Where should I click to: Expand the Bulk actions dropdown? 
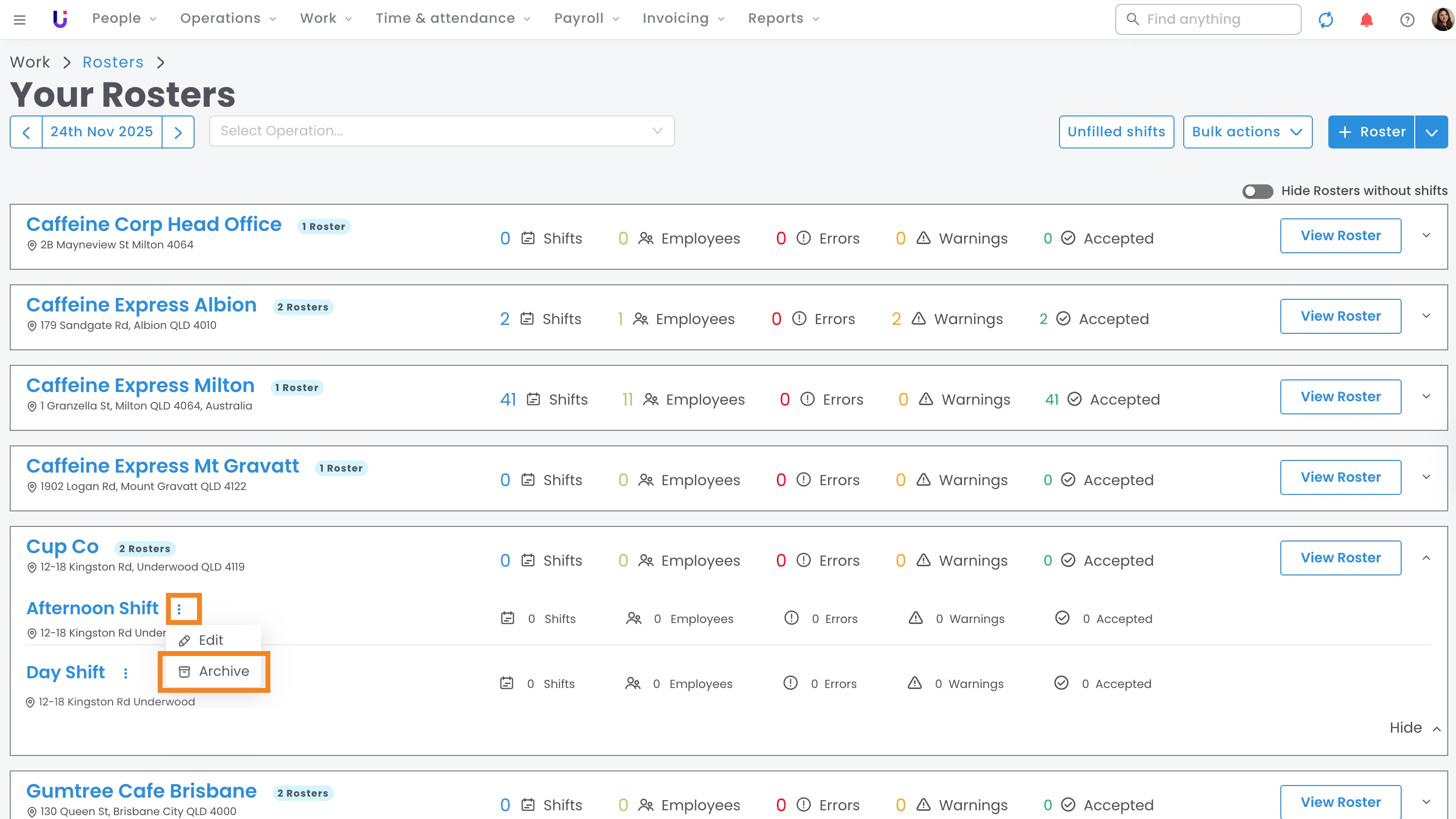click(1247, 131)
